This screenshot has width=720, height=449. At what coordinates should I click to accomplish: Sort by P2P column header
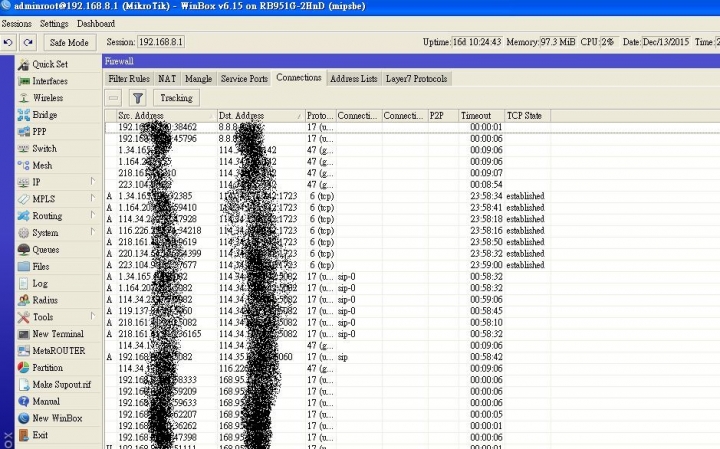pyautogui.click(x=443, y=116)
